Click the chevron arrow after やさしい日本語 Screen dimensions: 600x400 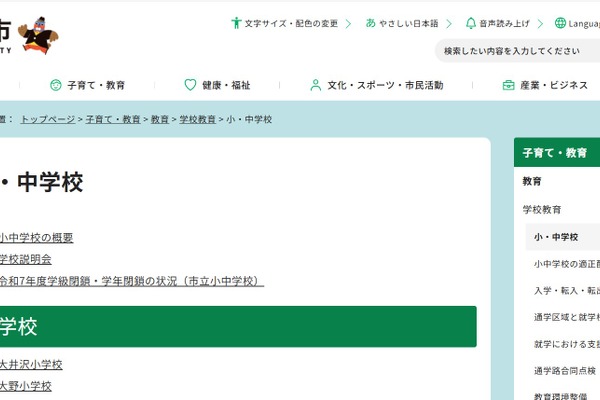point(449,24)
